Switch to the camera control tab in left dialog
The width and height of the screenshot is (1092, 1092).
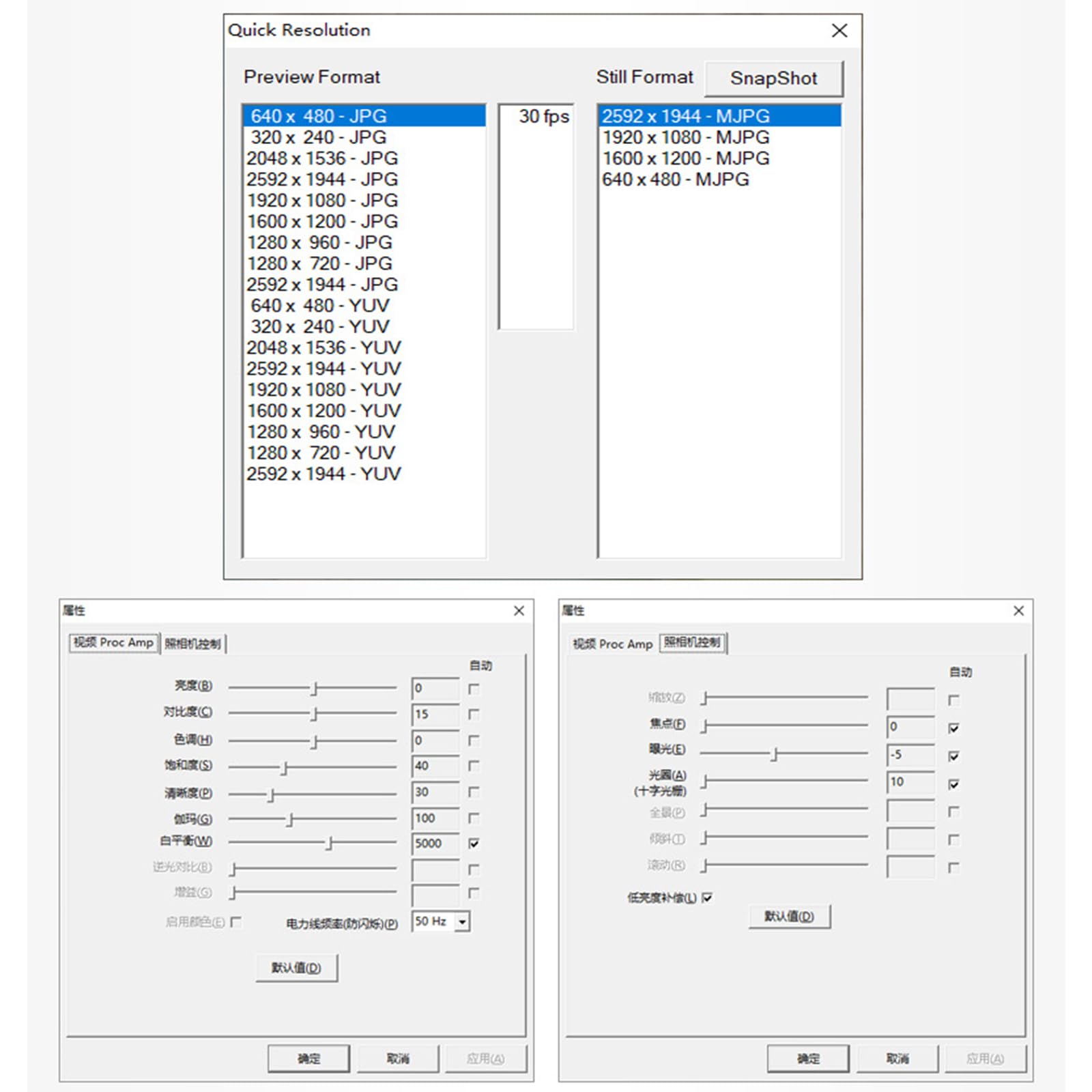[x=193, y=644]
